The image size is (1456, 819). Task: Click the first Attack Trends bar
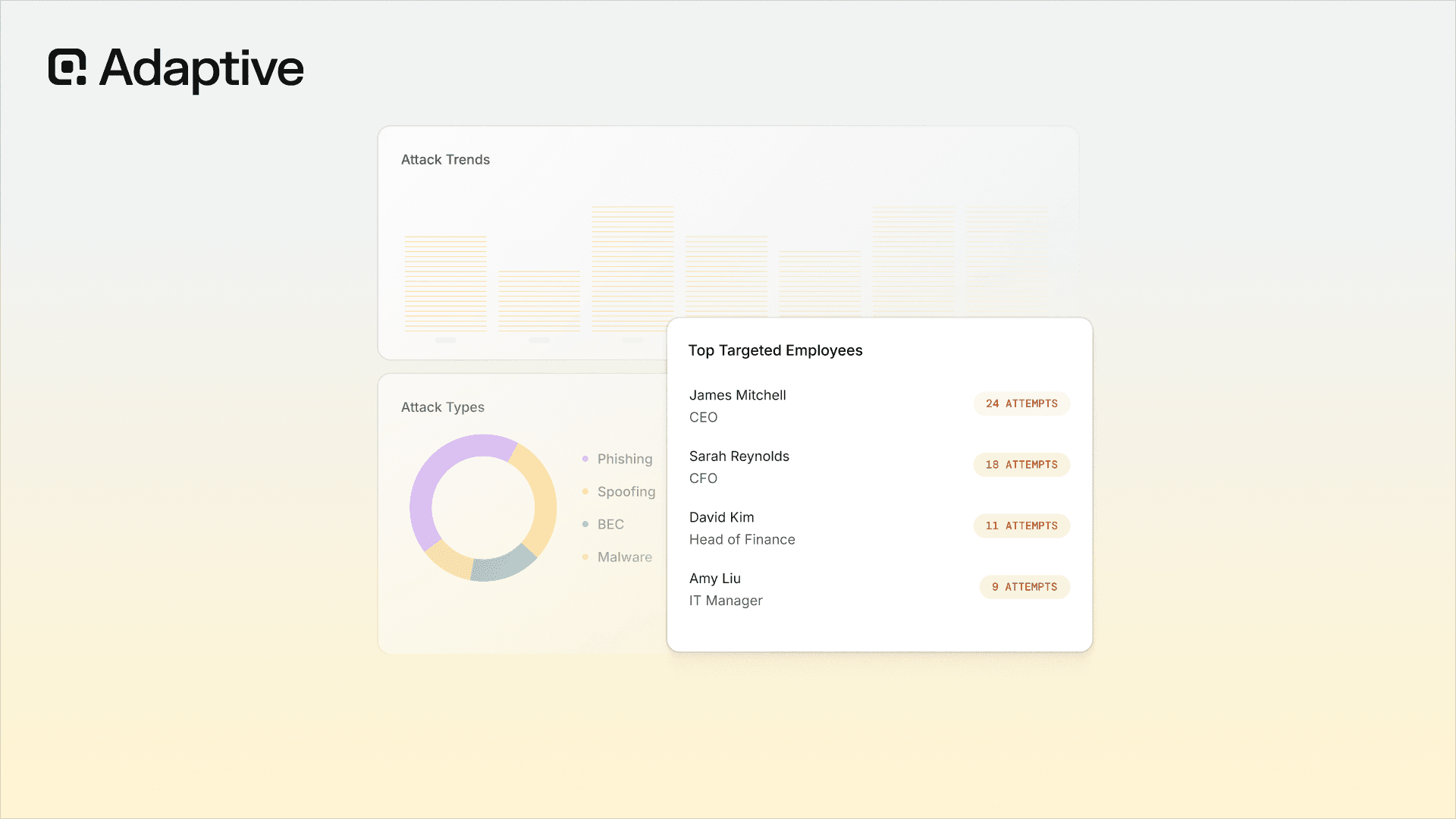point(446,284)
